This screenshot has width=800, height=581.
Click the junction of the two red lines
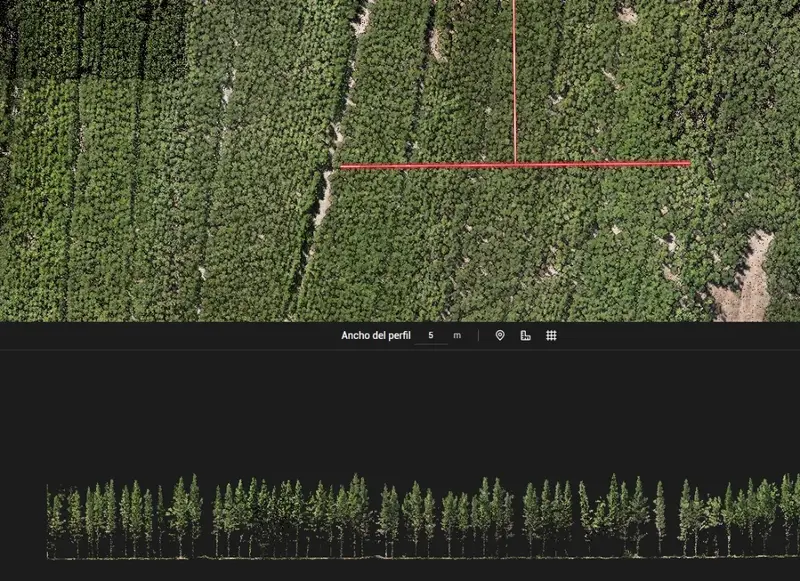pos(515,164)
